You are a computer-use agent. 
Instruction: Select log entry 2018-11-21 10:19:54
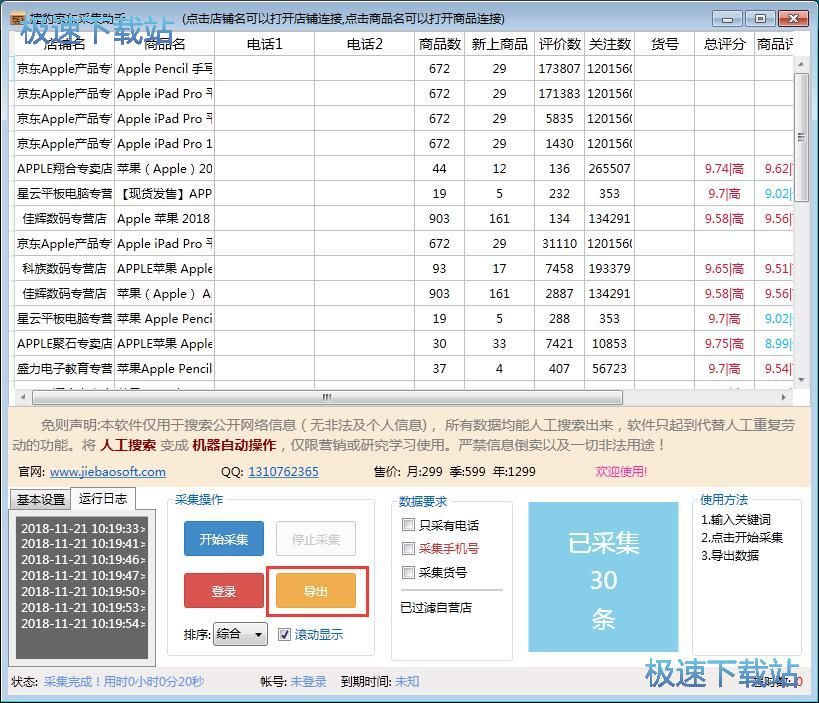point(83,624)
